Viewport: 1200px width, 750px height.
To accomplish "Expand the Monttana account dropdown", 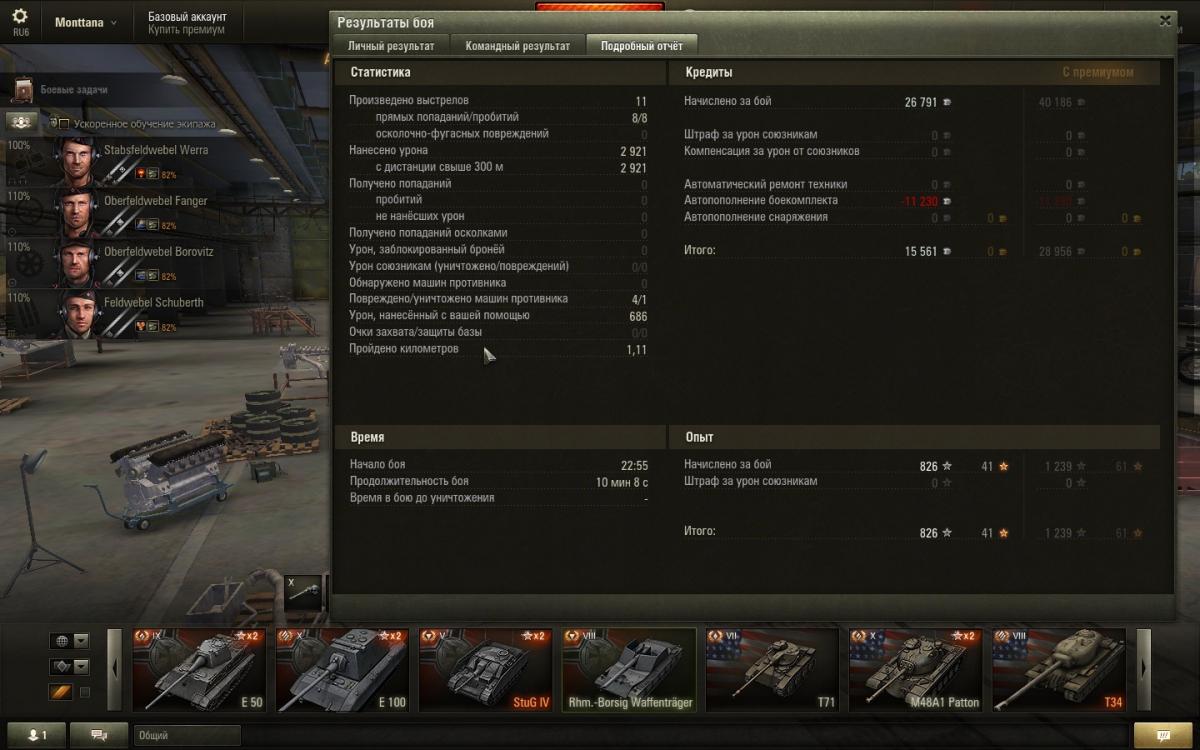I will pyautogui.click(x=86, y=22).
